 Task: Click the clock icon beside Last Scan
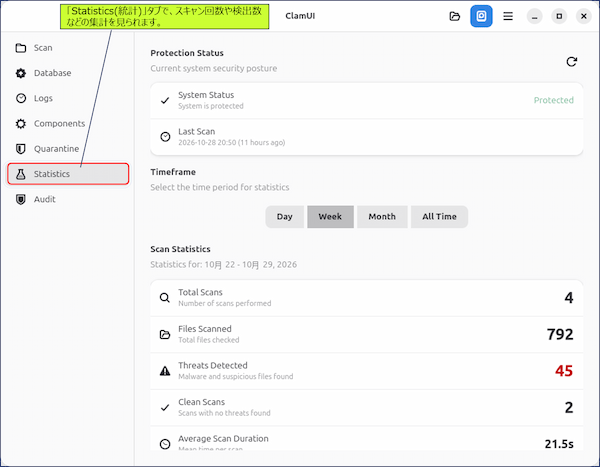coord(165,137)
